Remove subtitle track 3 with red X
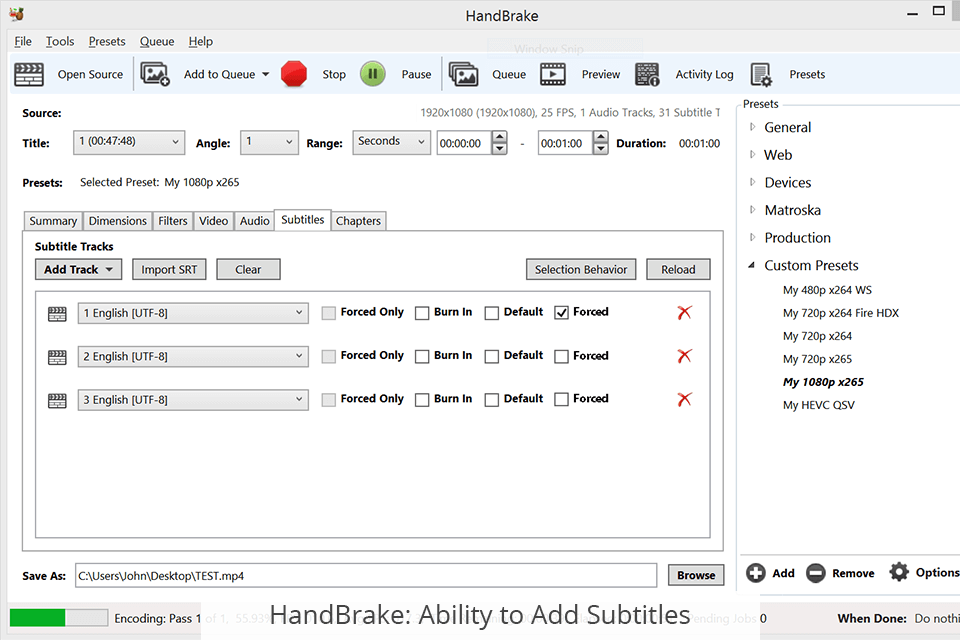This screenshot has width=960, height=640. (684, 399)
